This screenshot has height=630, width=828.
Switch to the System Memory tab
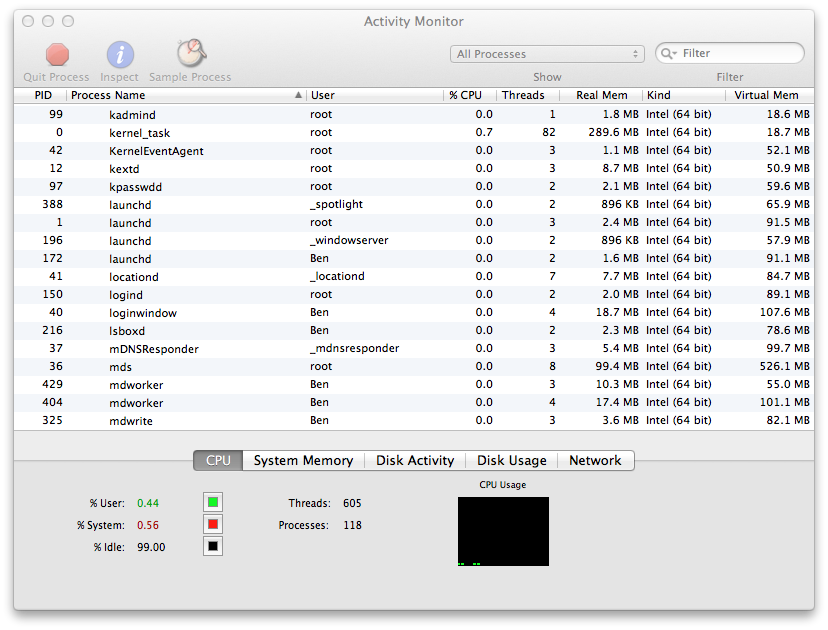(x=303, y=460)
